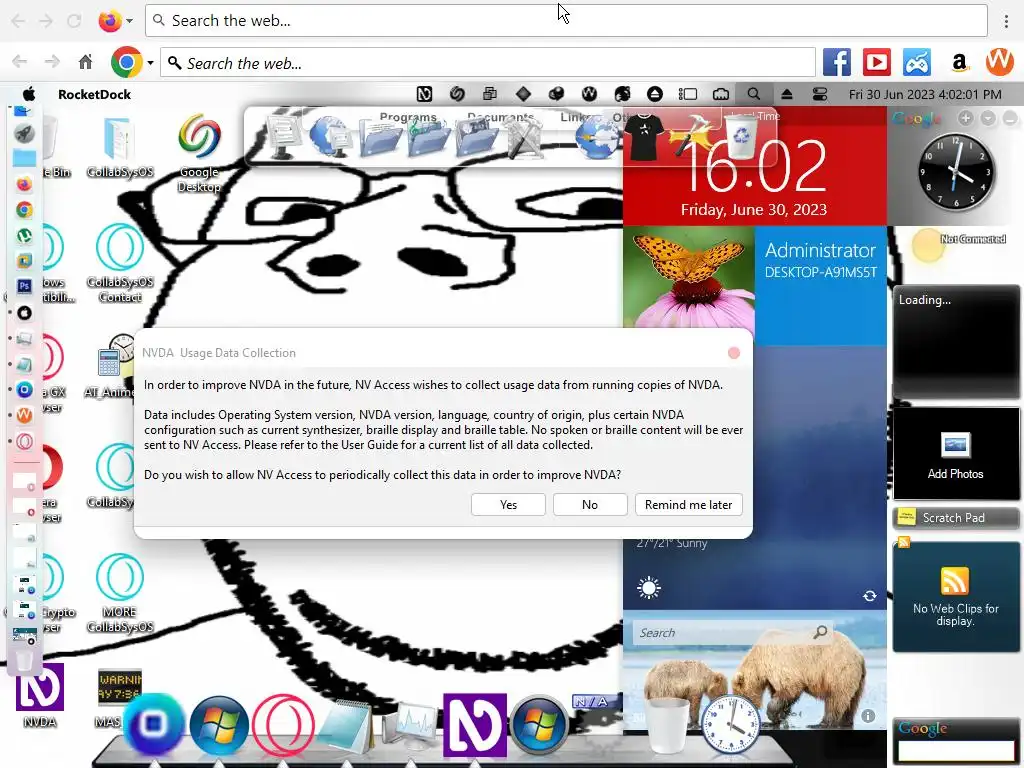Click the clock icon in bottom dock
The height and width of the screenshot is (768, 1024).
click(x=731, y=726)
